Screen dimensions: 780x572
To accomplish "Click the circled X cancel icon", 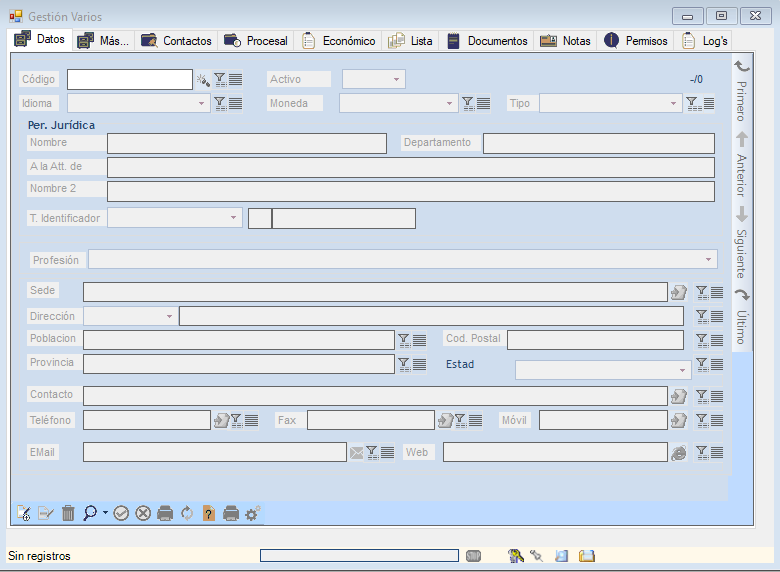I will click(143, 513).
